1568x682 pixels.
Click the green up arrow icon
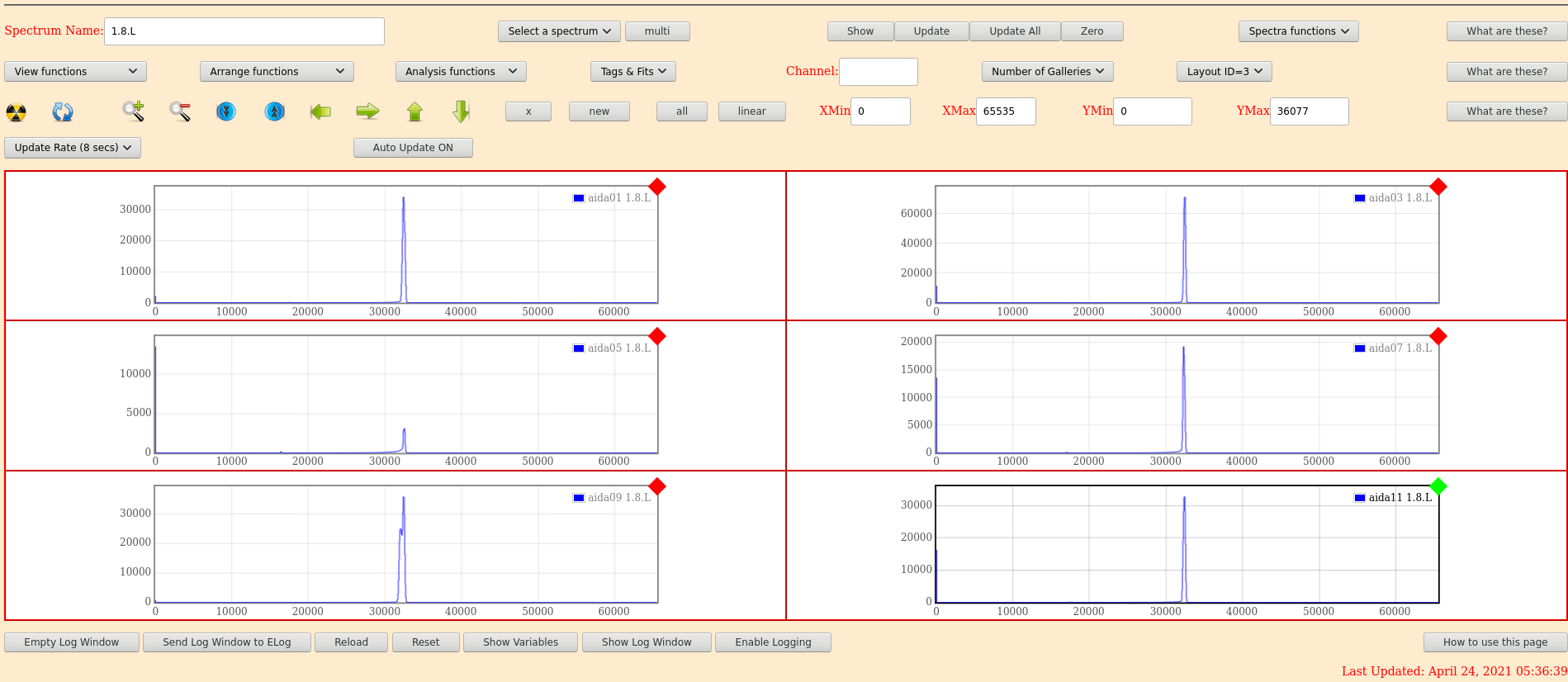415,111
